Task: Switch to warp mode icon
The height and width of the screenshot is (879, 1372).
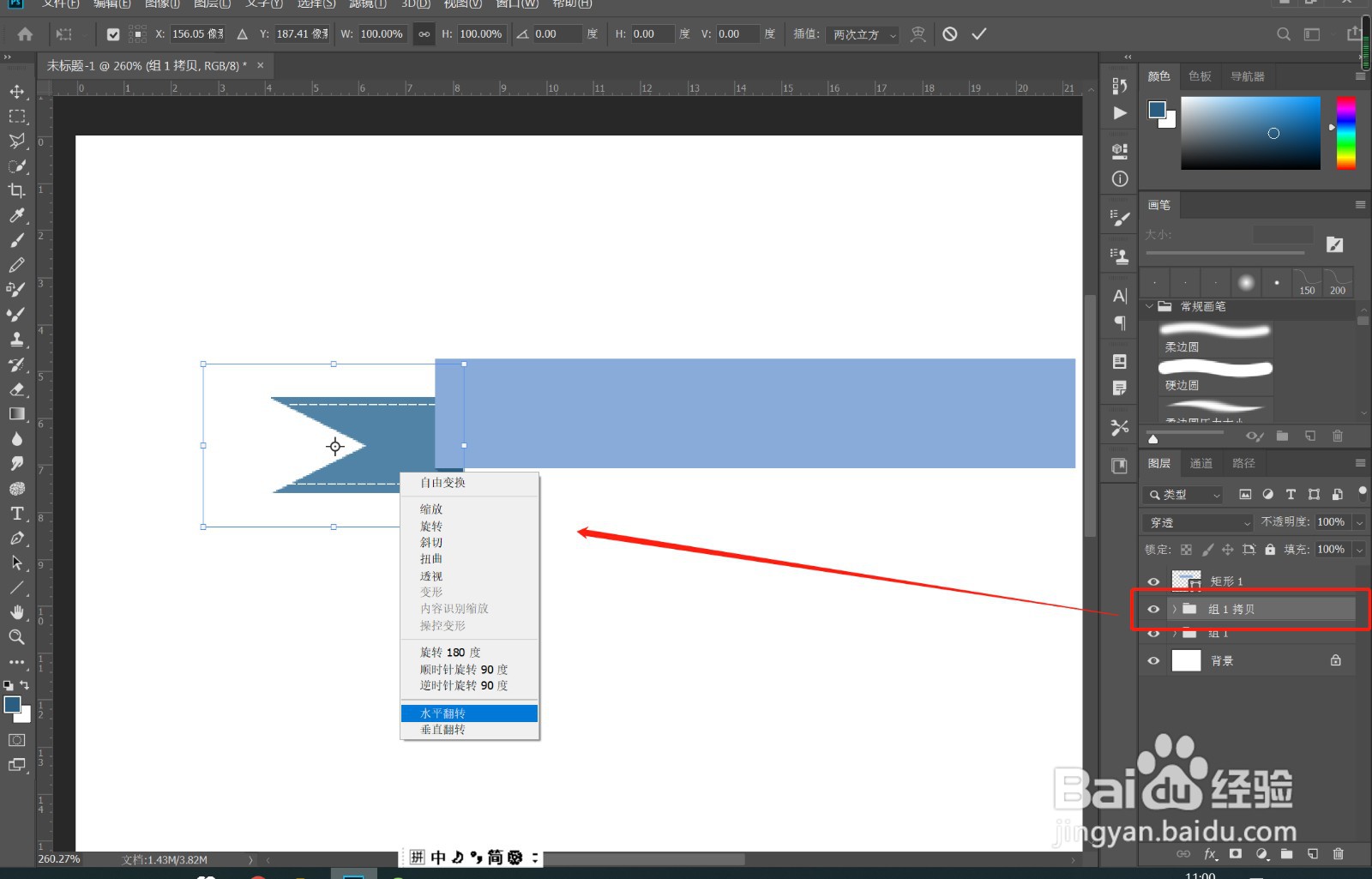Action: (x=918, y=34)
